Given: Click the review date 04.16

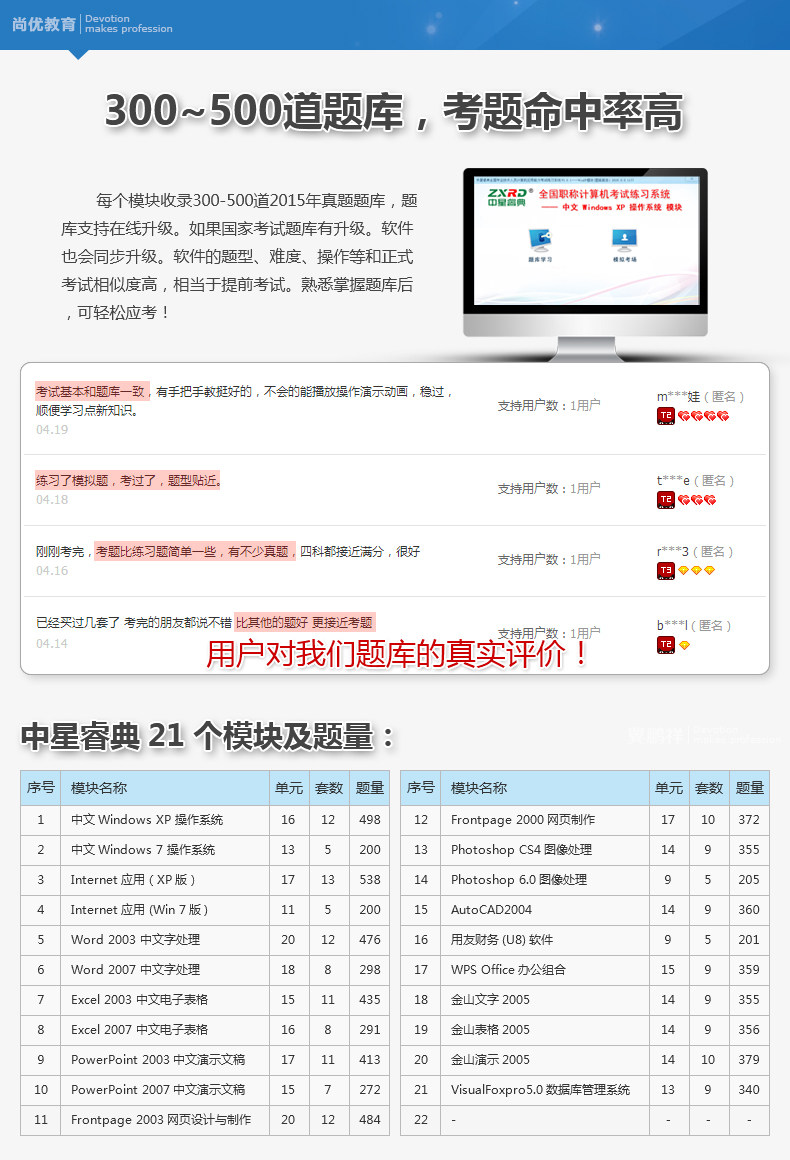Looking at the screenshot, I should click(x=52, y=571).
